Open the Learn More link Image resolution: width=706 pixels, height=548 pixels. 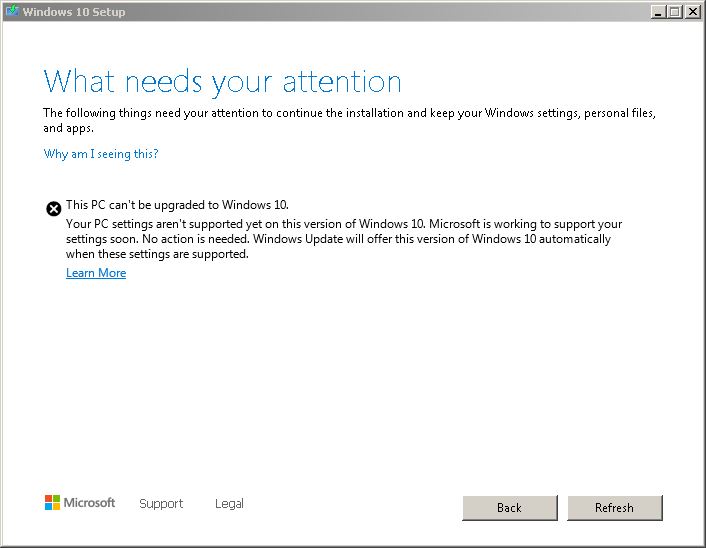96,273
